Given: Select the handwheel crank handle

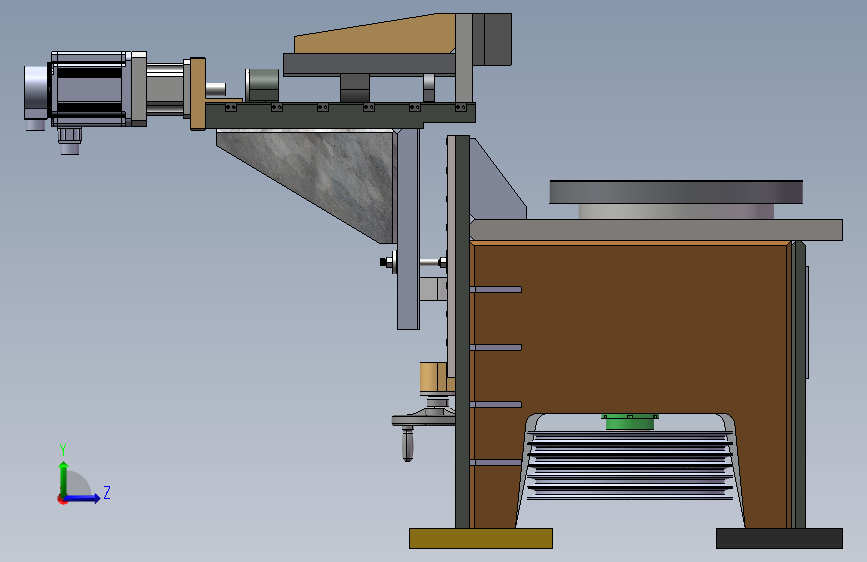Looking at the screenshot, I should [408, 444].
